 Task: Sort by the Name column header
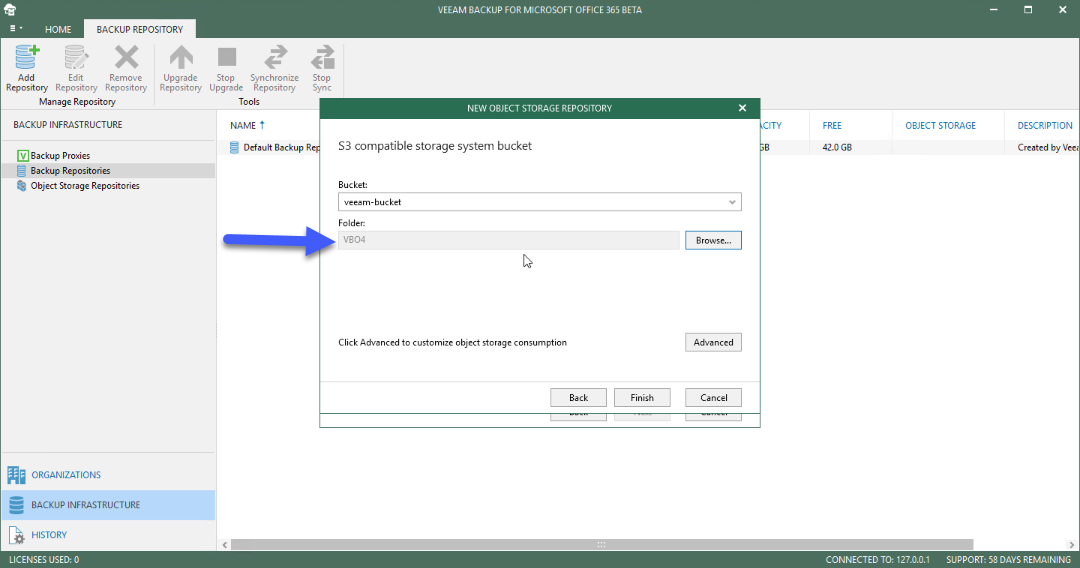pos(243,125)
